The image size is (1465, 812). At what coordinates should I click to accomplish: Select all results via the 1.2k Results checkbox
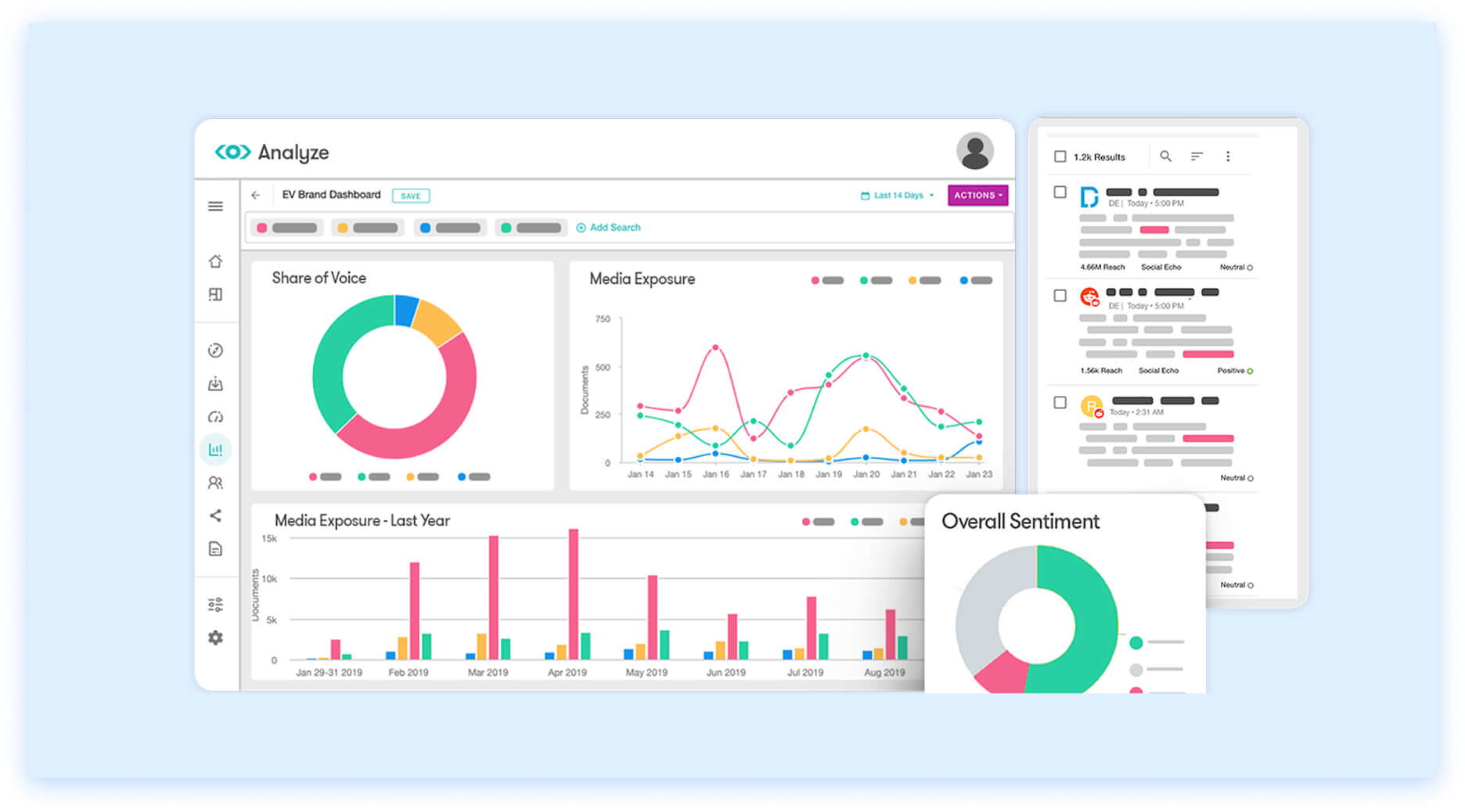1060,156
